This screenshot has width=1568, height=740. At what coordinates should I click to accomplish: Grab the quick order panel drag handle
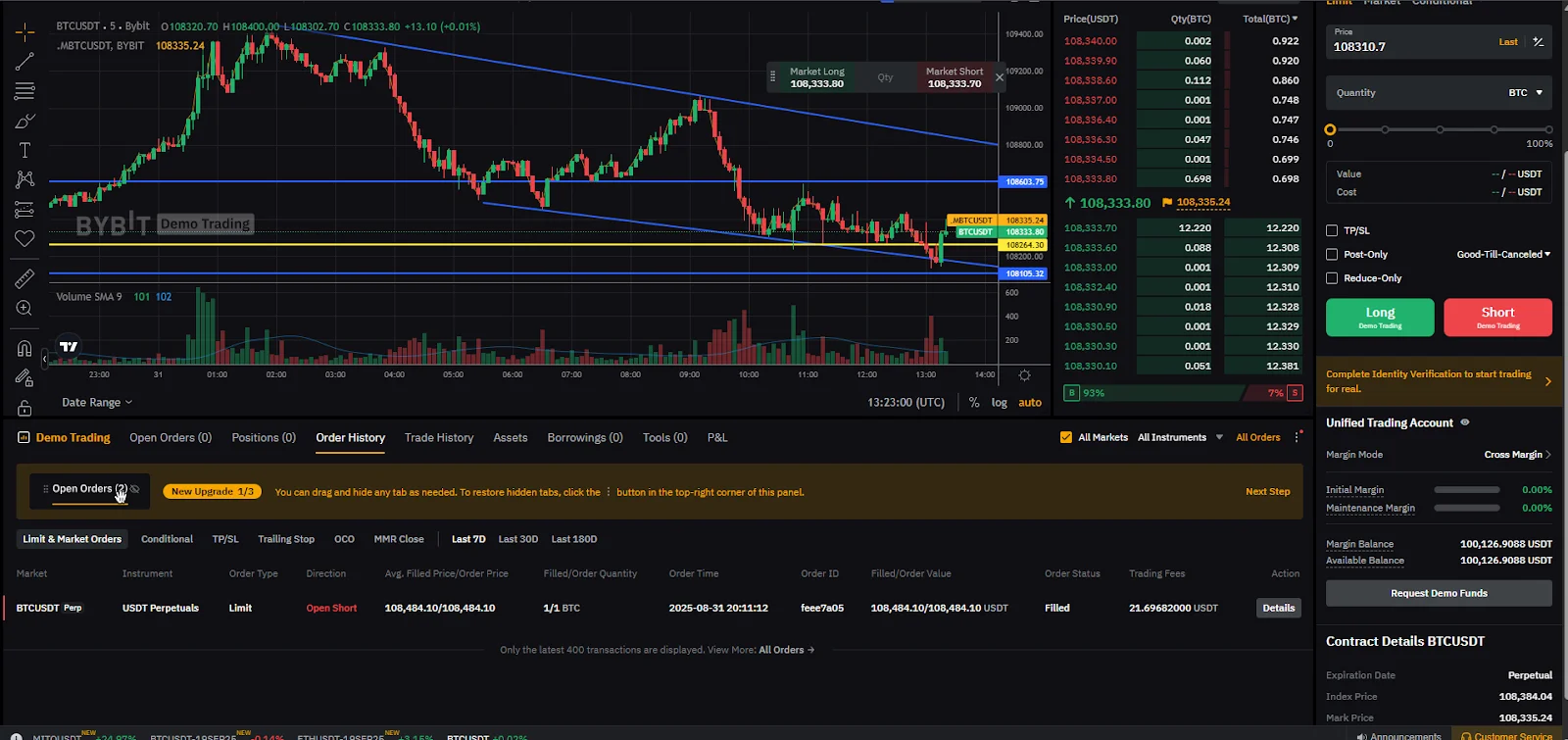click(x=773, y=76)
